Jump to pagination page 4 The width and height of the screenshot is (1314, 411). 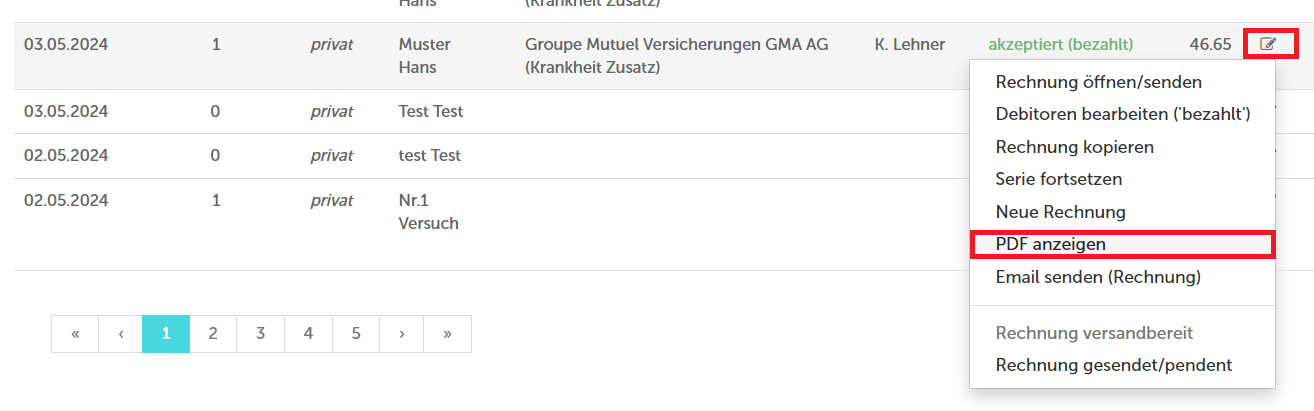point(308,334)
